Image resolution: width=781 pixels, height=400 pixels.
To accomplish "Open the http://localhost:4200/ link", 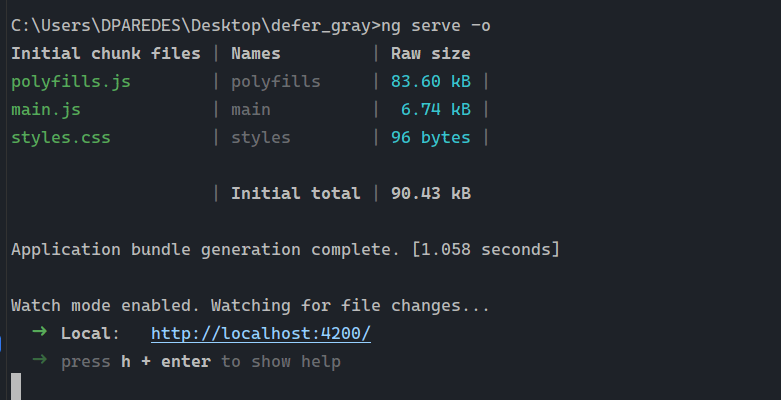I will click(260, 333).
